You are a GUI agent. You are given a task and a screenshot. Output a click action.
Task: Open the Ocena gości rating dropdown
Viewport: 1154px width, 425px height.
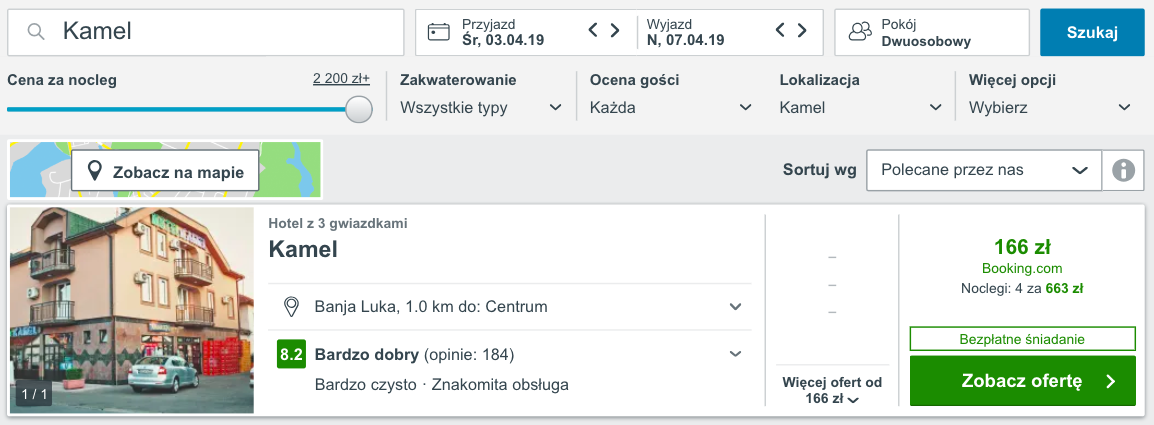coord(670,107)
